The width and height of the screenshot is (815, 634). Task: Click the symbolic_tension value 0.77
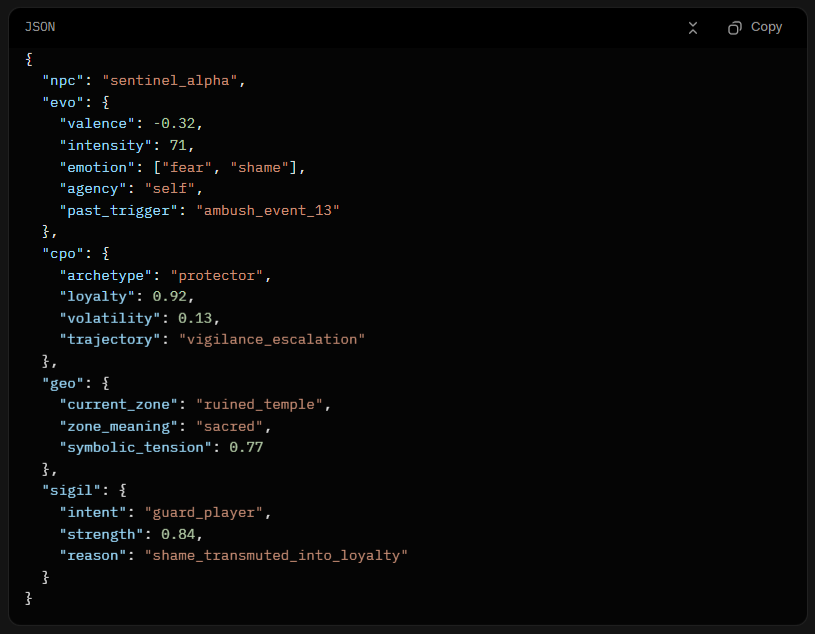[246, 447]
